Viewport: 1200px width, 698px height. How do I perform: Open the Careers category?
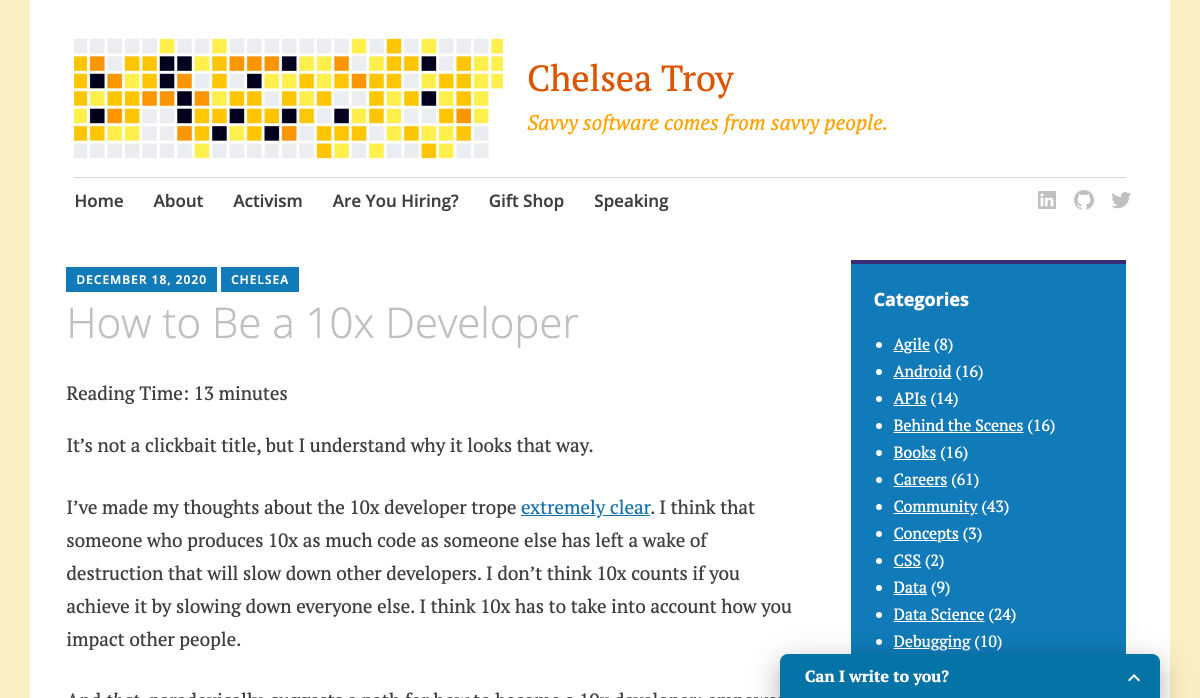[920, 479]
